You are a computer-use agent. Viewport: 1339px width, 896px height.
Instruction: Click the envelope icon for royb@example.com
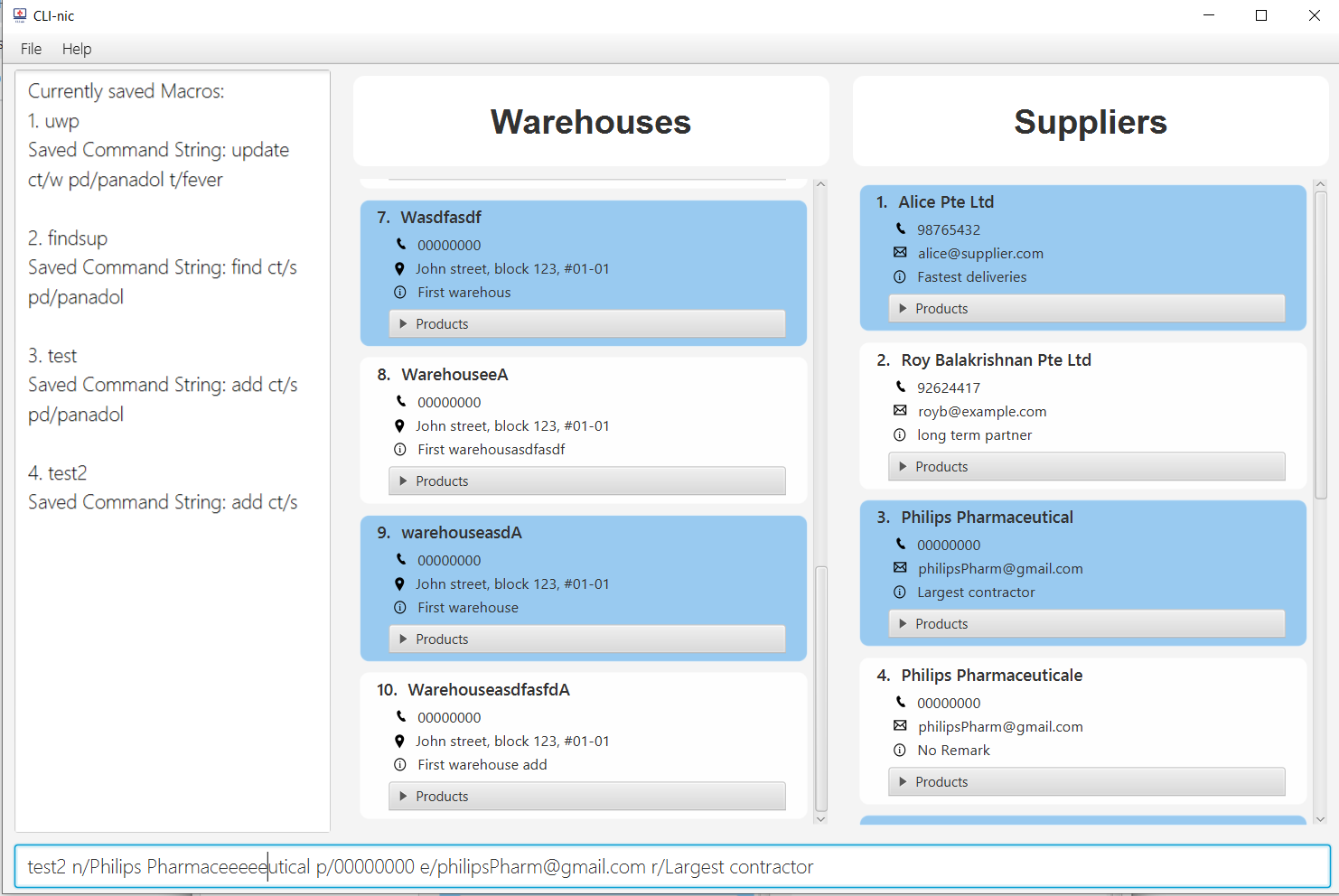(900, 410)
